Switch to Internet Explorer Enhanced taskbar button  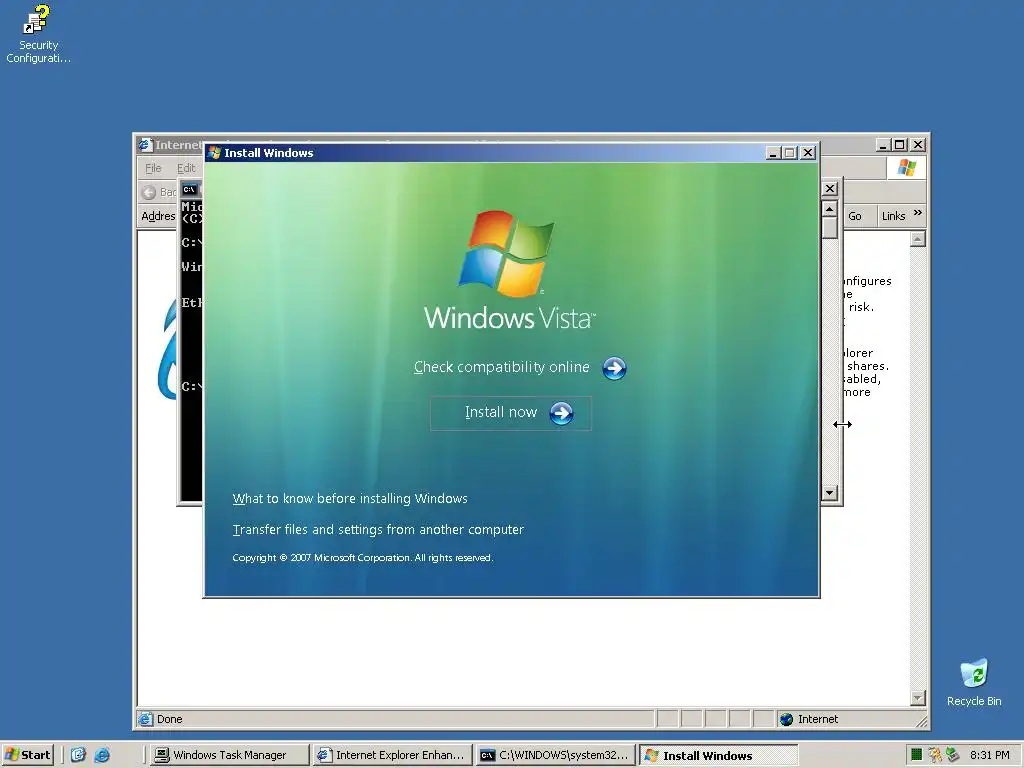pyautogui.click(x=391, y=755)
